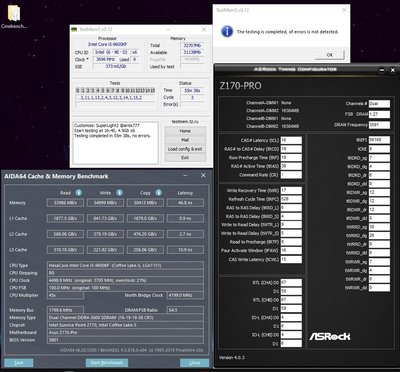
Task: Click the Refresh Cycle Time (tRFC) field
Action: (291, 199)
